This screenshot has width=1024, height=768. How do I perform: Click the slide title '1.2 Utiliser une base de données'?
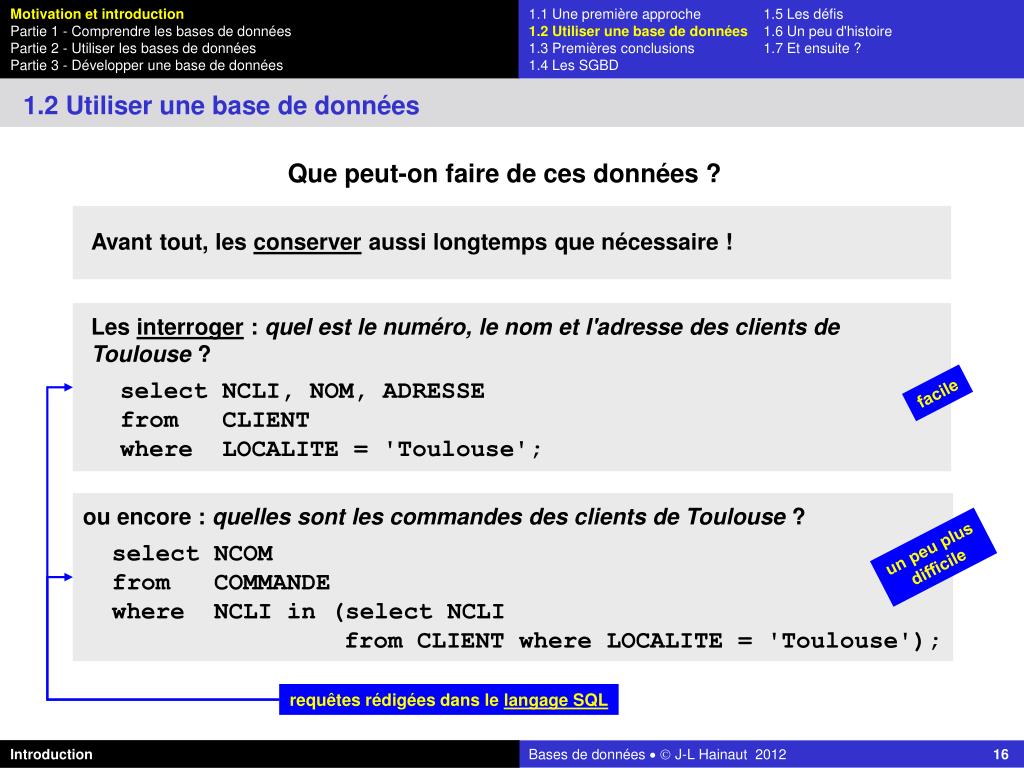[x=221, y=105]
